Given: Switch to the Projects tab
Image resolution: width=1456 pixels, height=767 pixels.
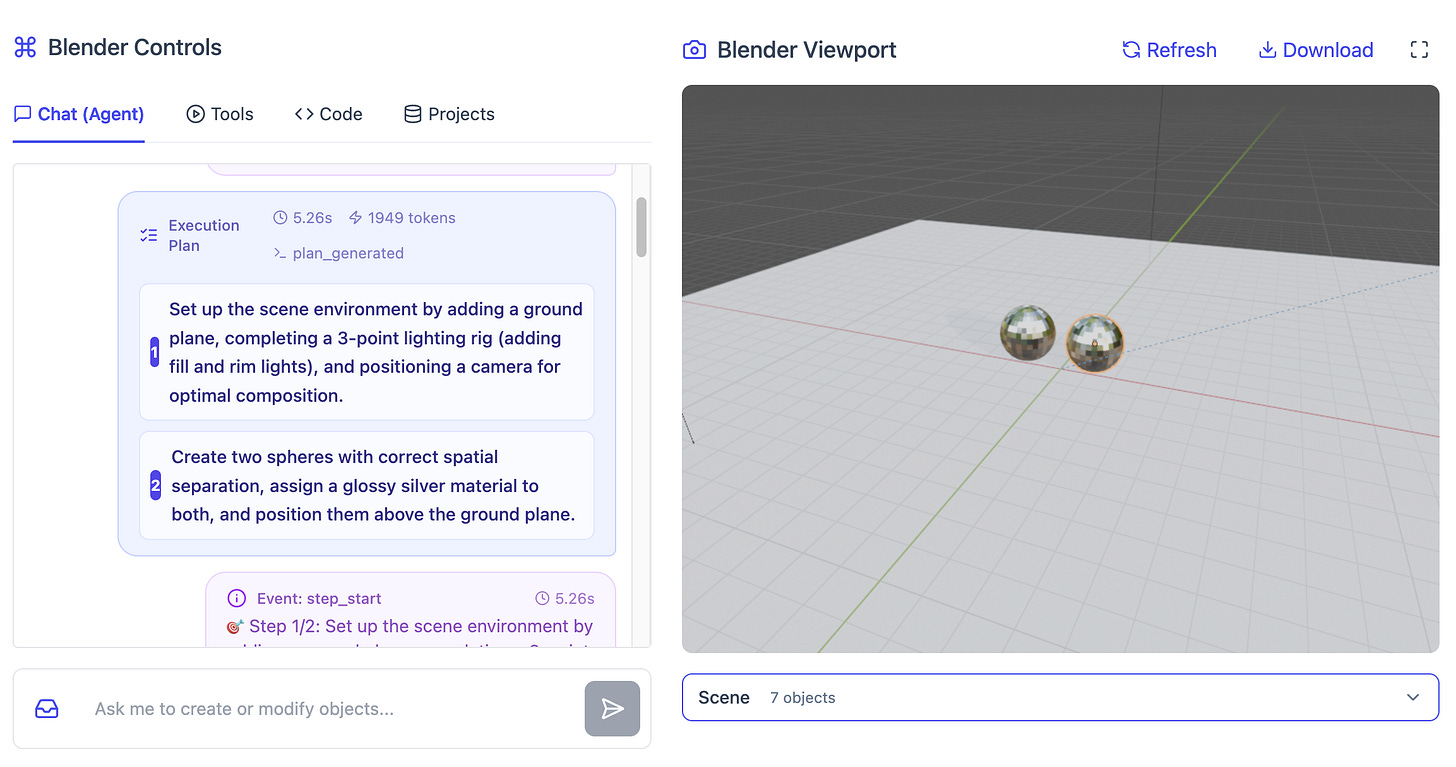Looking at the screenshot, I should [x=449, y=114].
